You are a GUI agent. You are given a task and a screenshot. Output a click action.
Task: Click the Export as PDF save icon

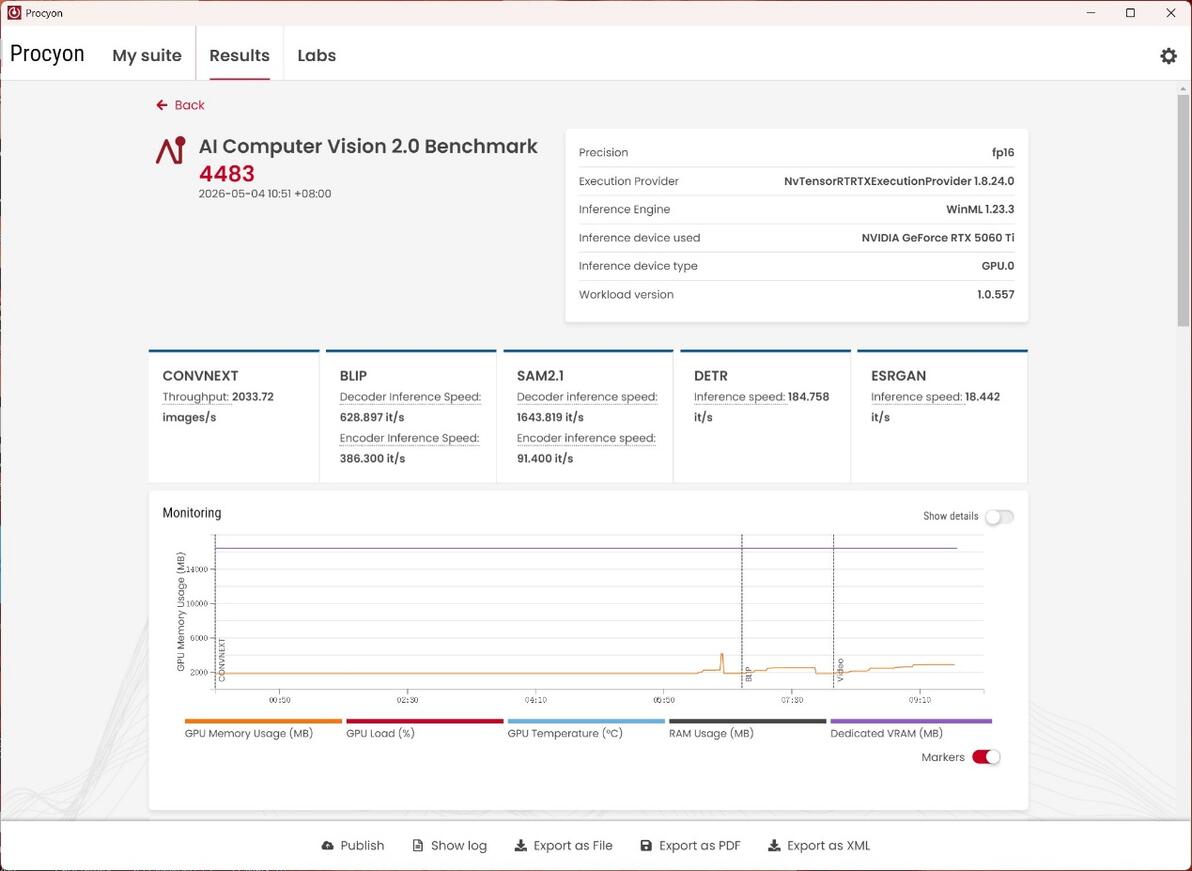coord(646,845)
